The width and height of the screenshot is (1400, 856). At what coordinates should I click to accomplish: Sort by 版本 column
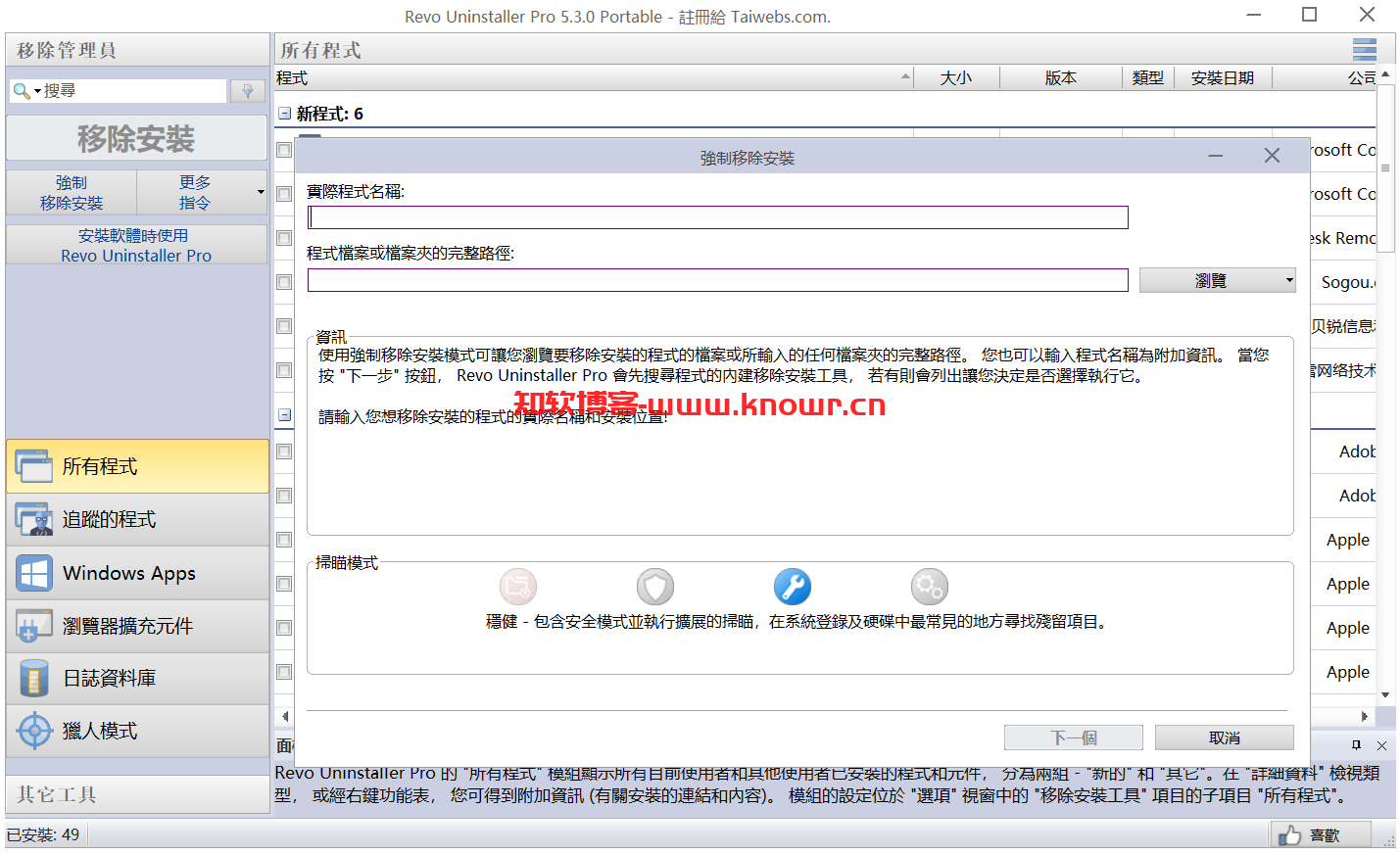(x=1061, y=77)
